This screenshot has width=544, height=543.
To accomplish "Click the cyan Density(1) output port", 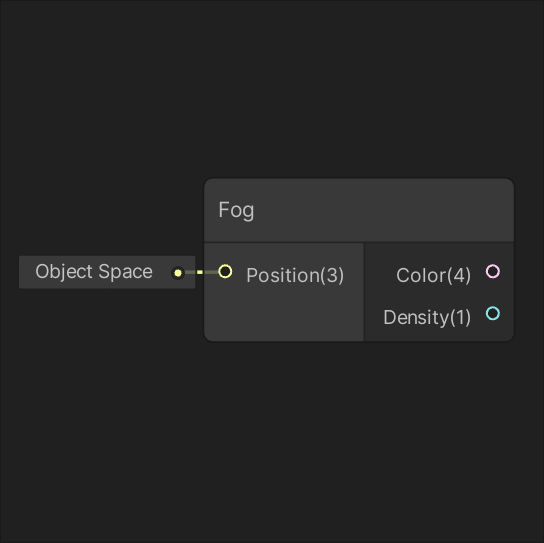I will (x=492, y=313).
